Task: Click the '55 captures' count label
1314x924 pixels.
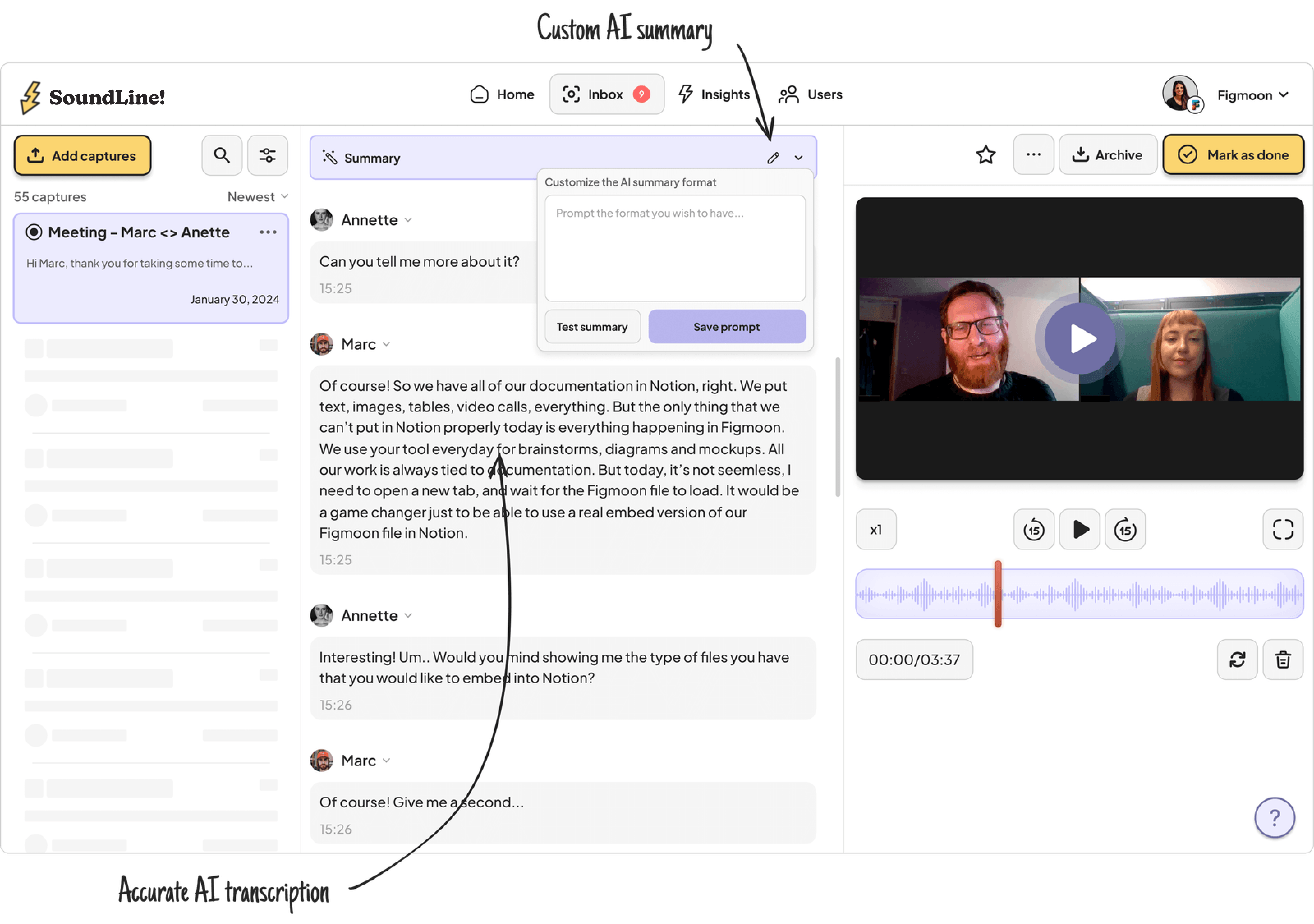Action: coord(50,197)
